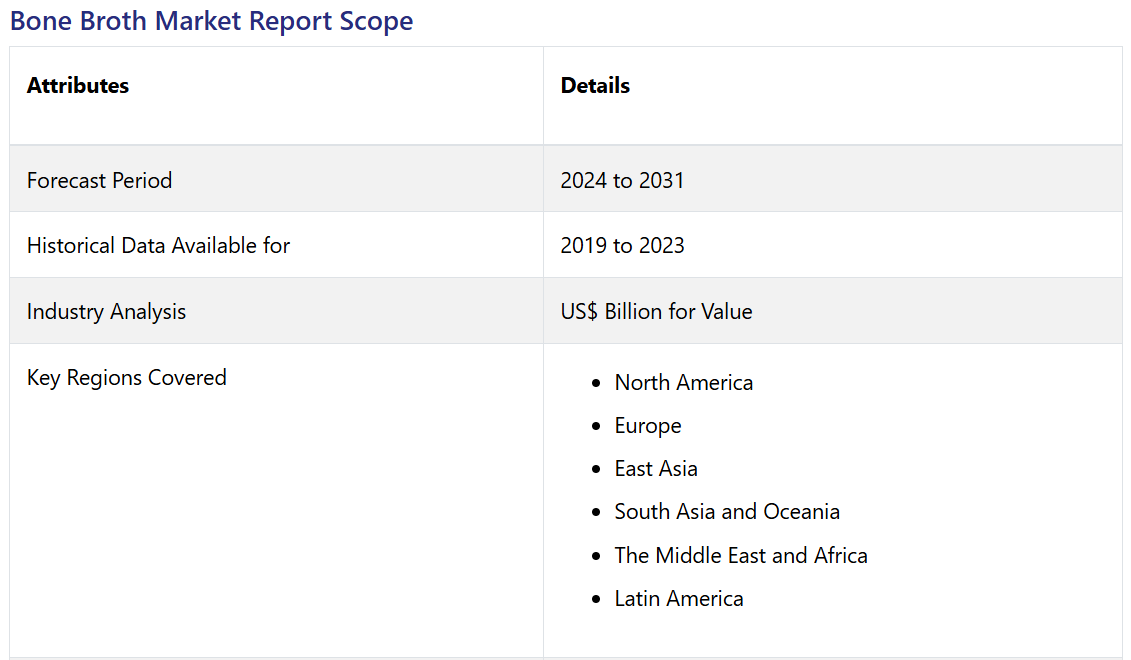Viewport: 1131px width, 660px height.
Task: Click Europe in the regions list
Action: (x=648, y=425)
